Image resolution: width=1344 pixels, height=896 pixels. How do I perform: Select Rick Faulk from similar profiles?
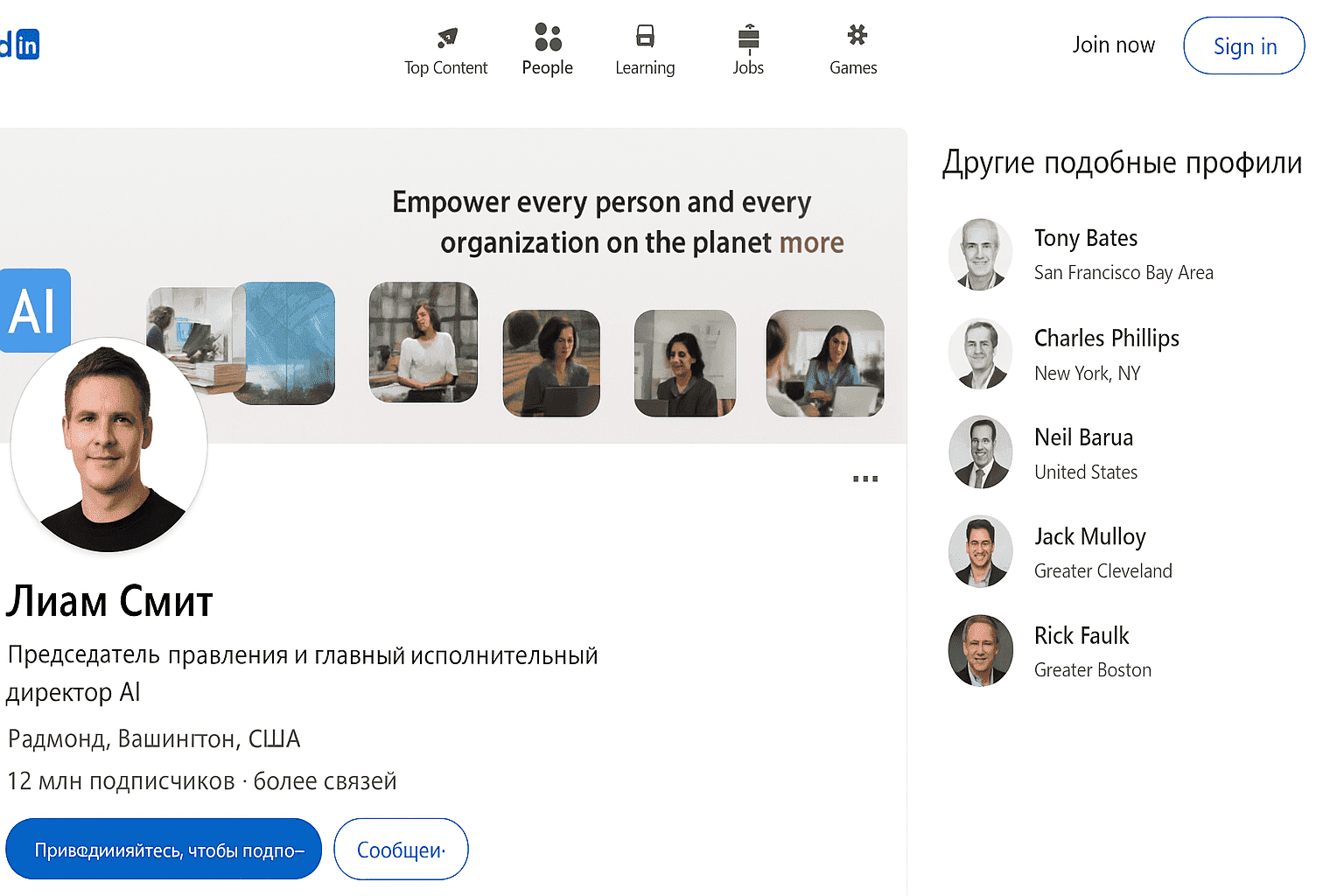[1081, 635]
